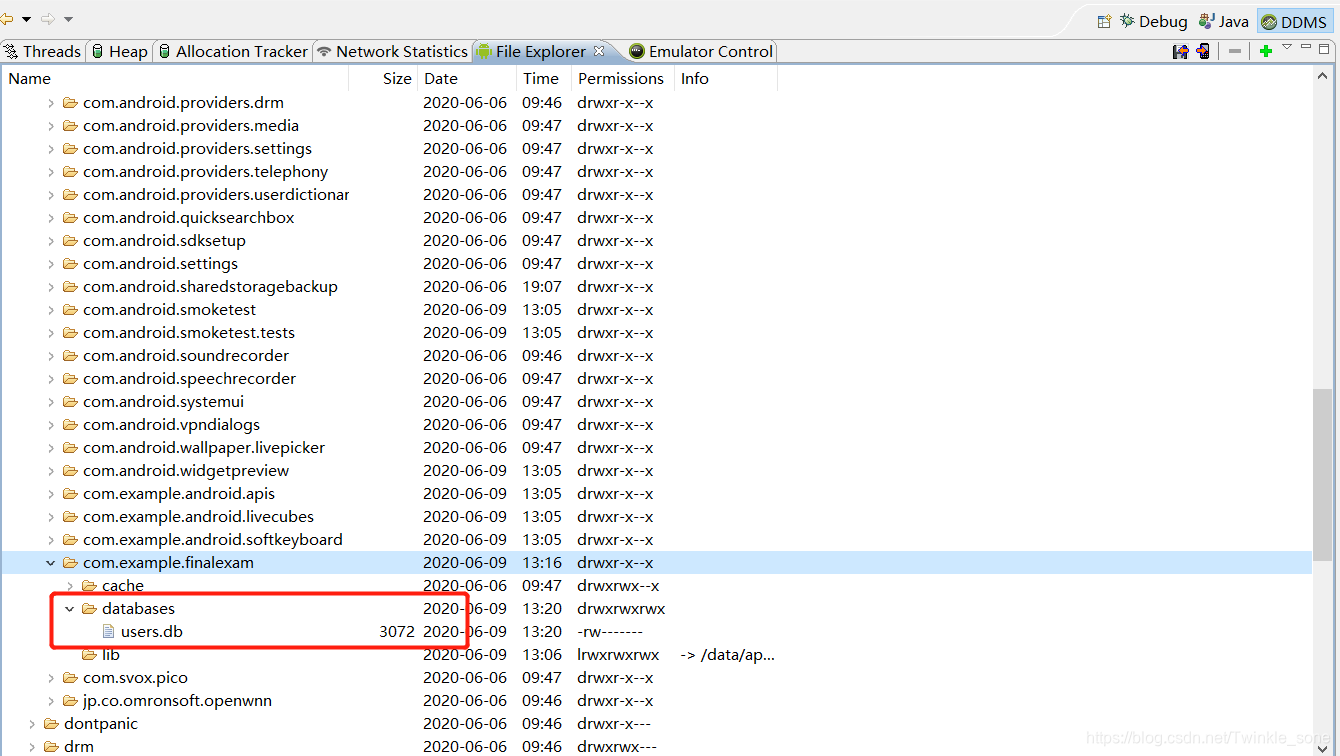The width and height of the screenshot is (1340, 756).
Task: Select the users.db file icon
Action: (x=109, y=632)
